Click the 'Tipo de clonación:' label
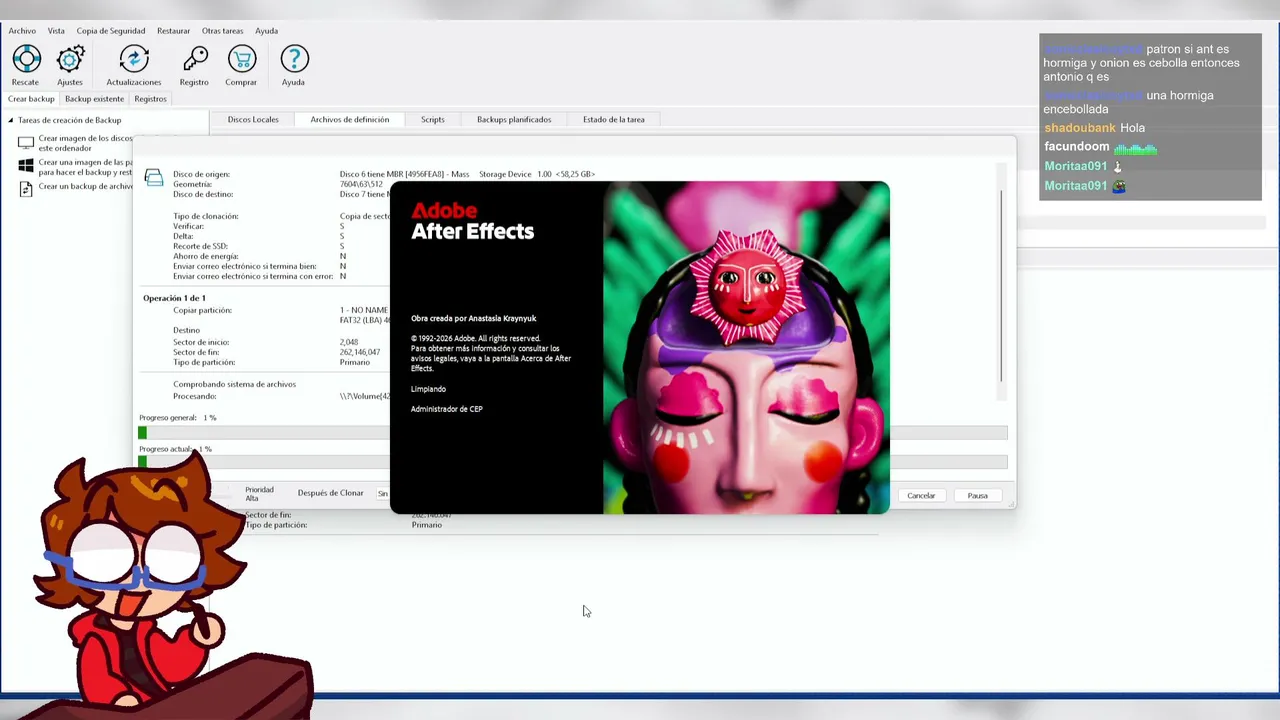This screenshot has width=1280, height=720. [205, 216]
